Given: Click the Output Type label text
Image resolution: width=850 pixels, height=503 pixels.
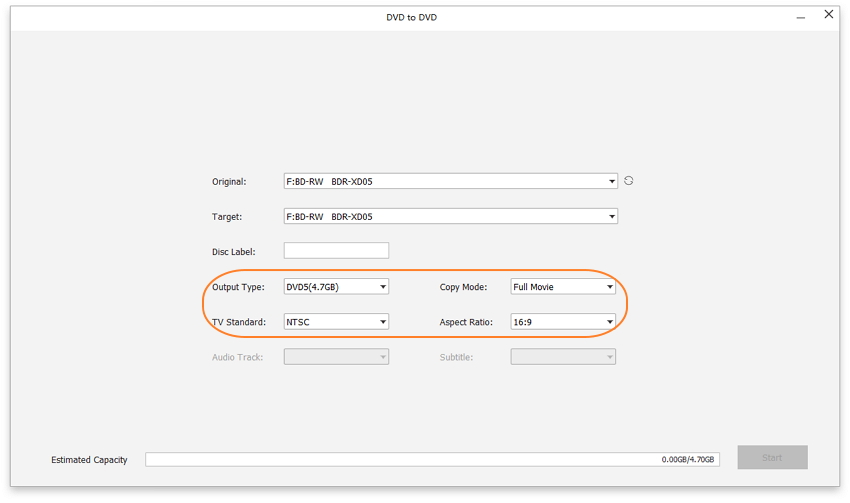Looking at the screenshot, I should coord(238,287).
